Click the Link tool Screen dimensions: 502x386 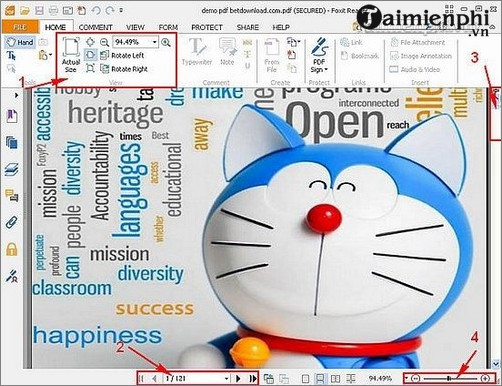[x=351, y=42]
